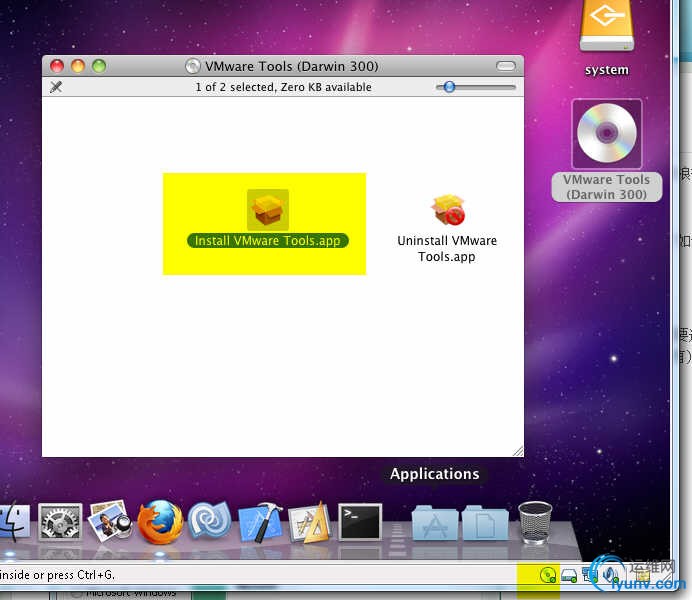Zoom the VMware Tools window with green button
692x600 pixels.
point(99,66)
